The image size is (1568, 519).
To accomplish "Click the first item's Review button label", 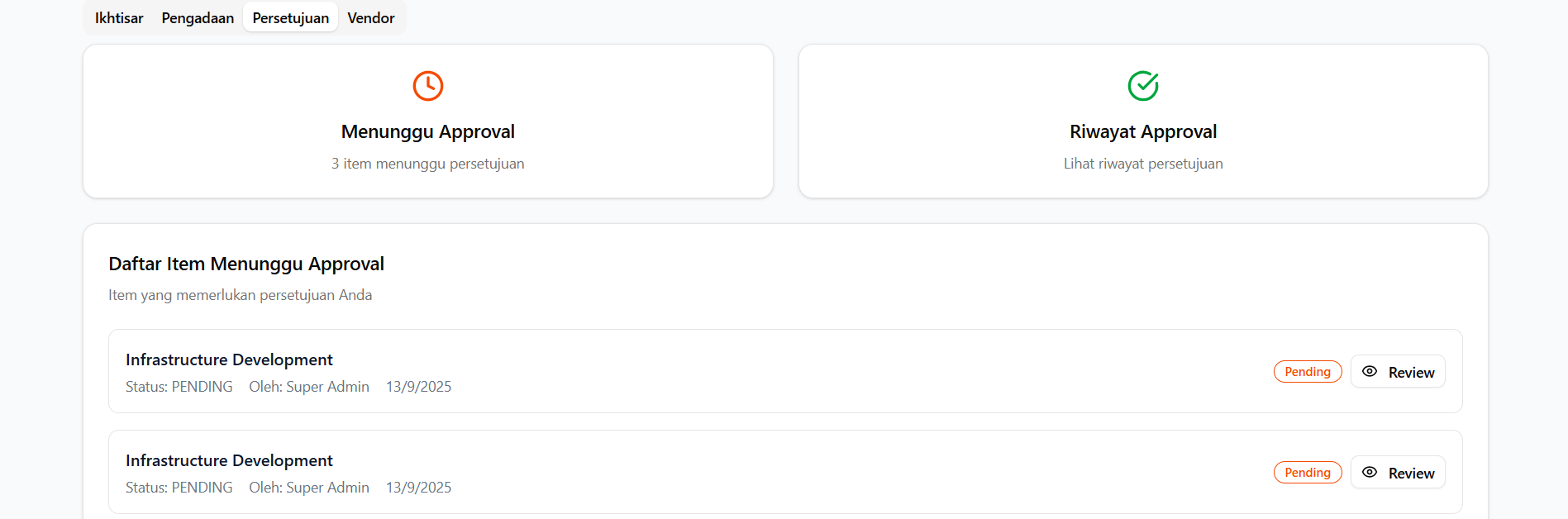I will click(x=1411, y=373).
